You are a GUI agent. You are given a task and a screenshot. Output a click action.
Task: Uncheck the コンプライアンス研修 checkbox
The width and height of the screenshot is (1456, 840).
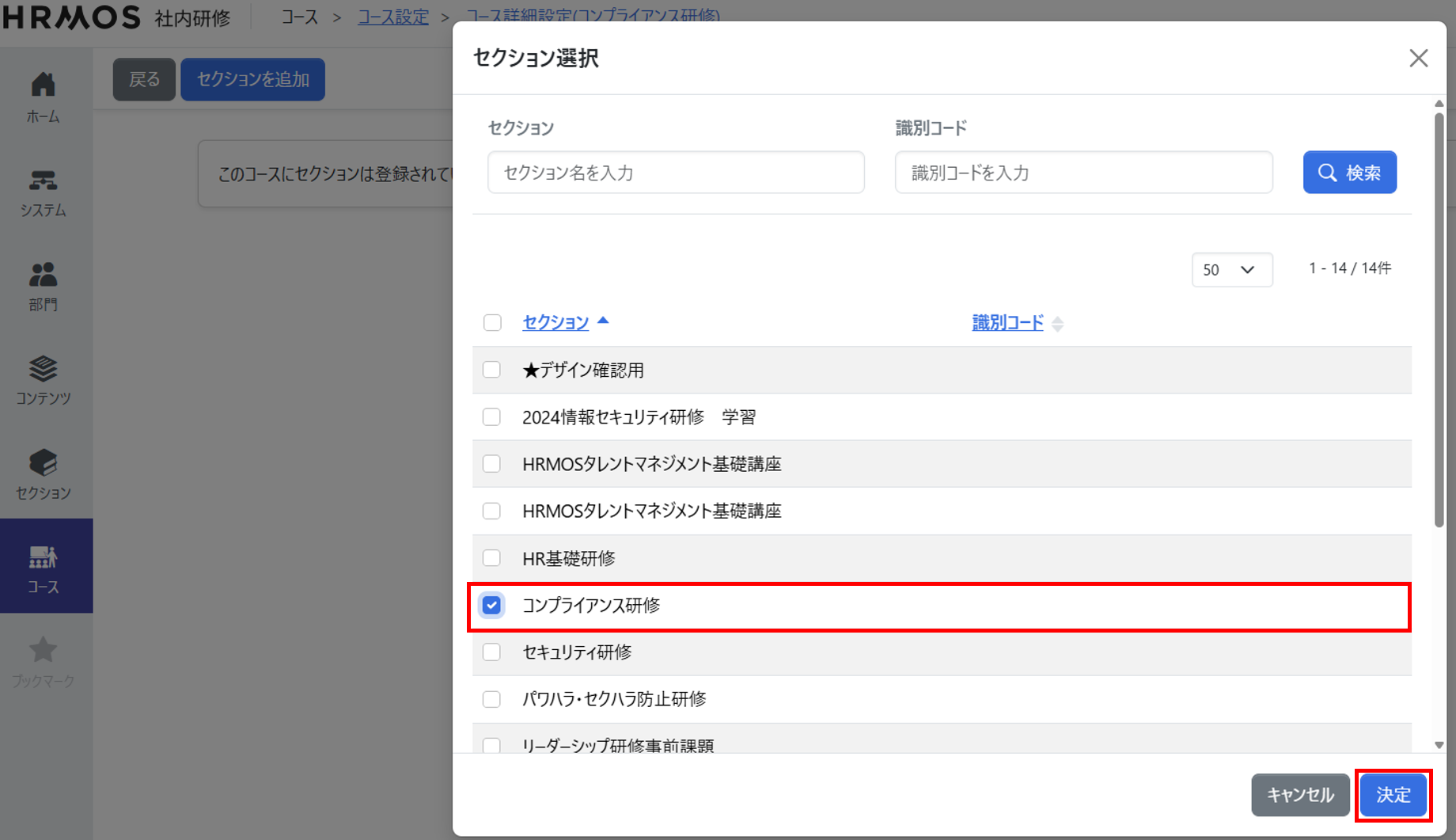491,606
